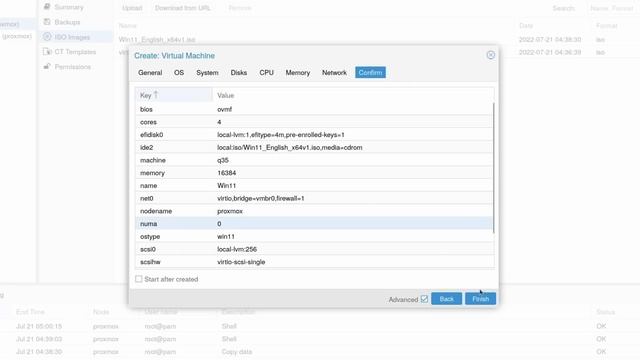Switch to the Memory tab
The height and width of the screenshot is (360, 640).
coord(298,73)
